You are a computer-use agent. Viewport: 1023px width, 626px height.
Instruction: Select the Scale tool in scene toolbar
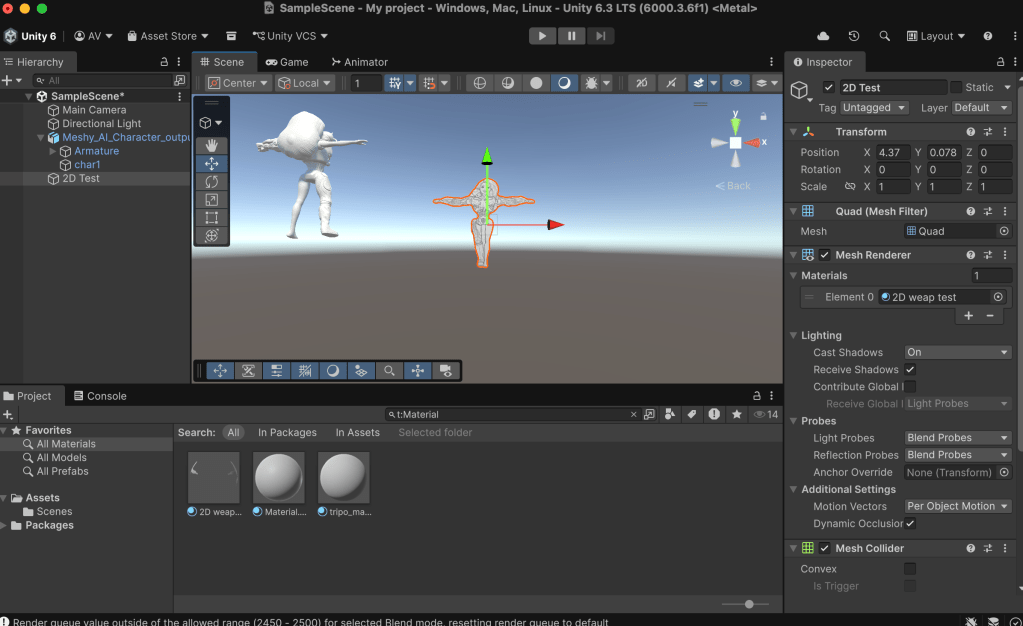tap(211, 200)
